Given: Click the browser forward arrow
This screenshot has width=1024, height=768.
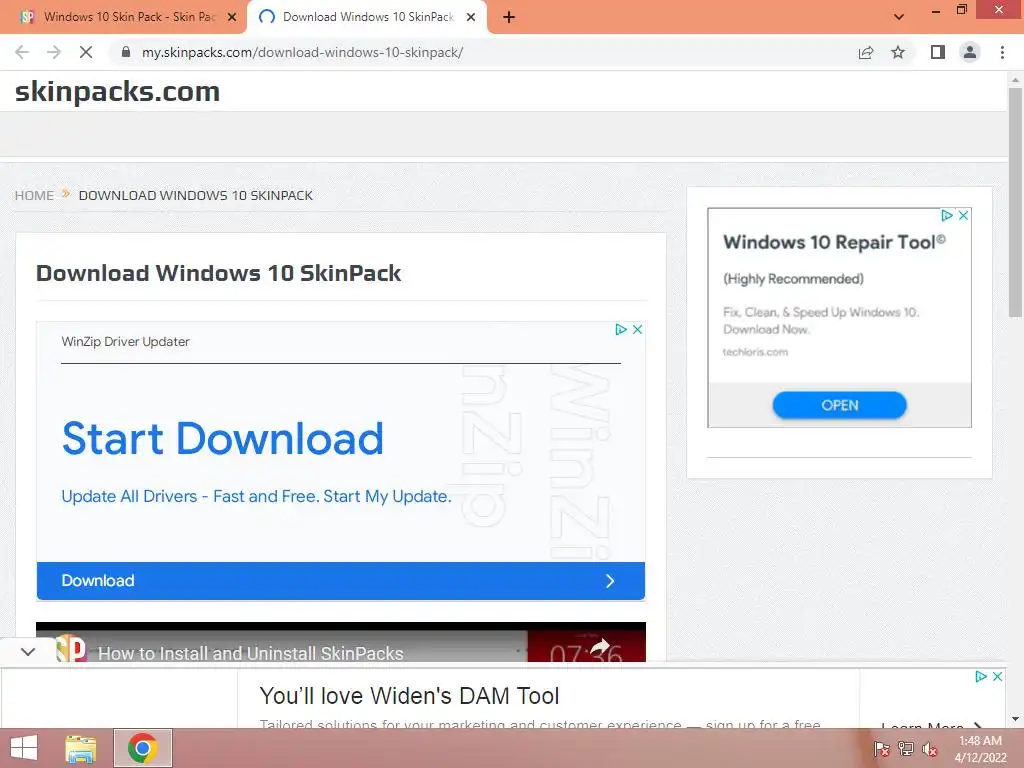Looking at the screenshot, I should point(54,52).
